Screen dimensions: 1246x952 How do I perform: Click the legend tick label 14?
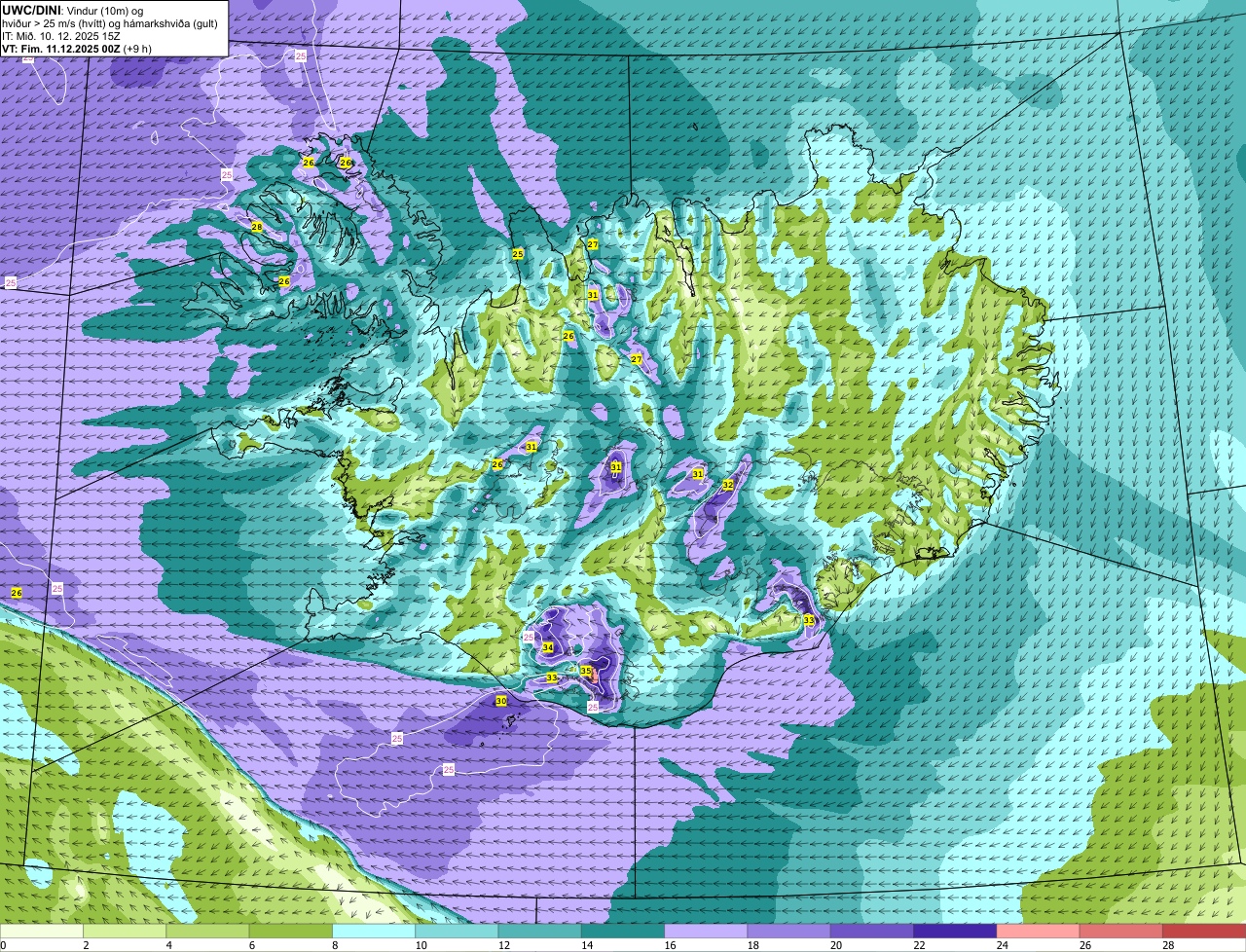585,945
